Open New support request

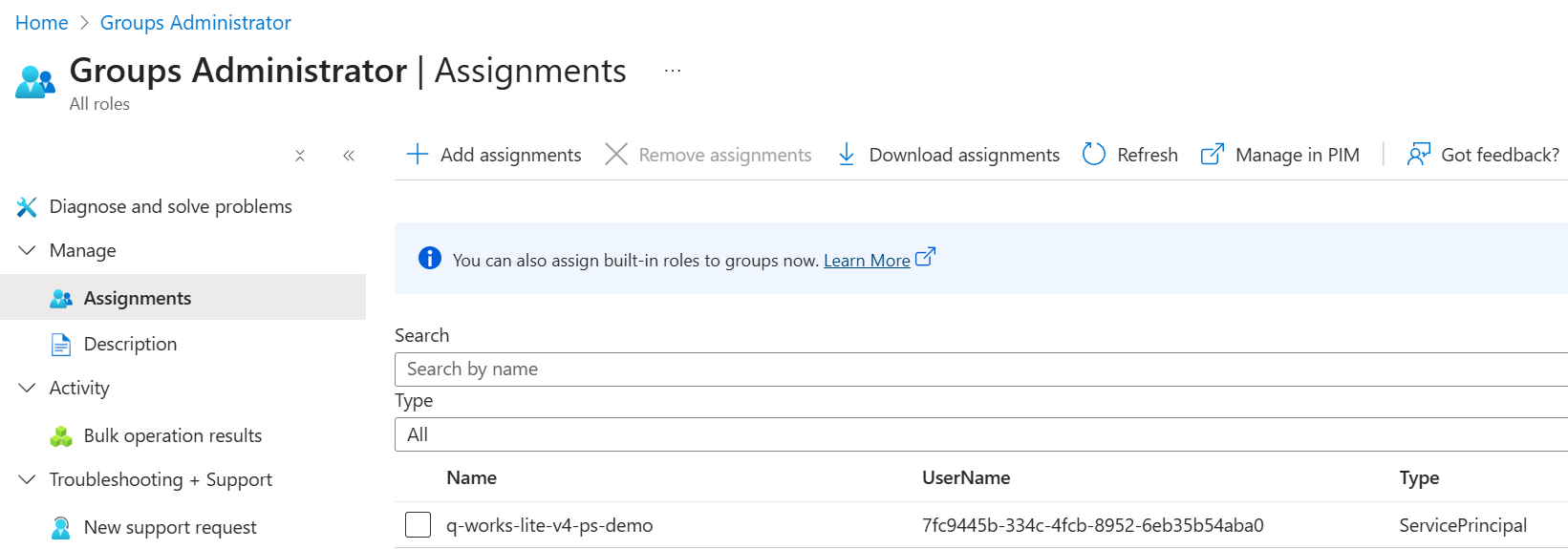(170, 527)
